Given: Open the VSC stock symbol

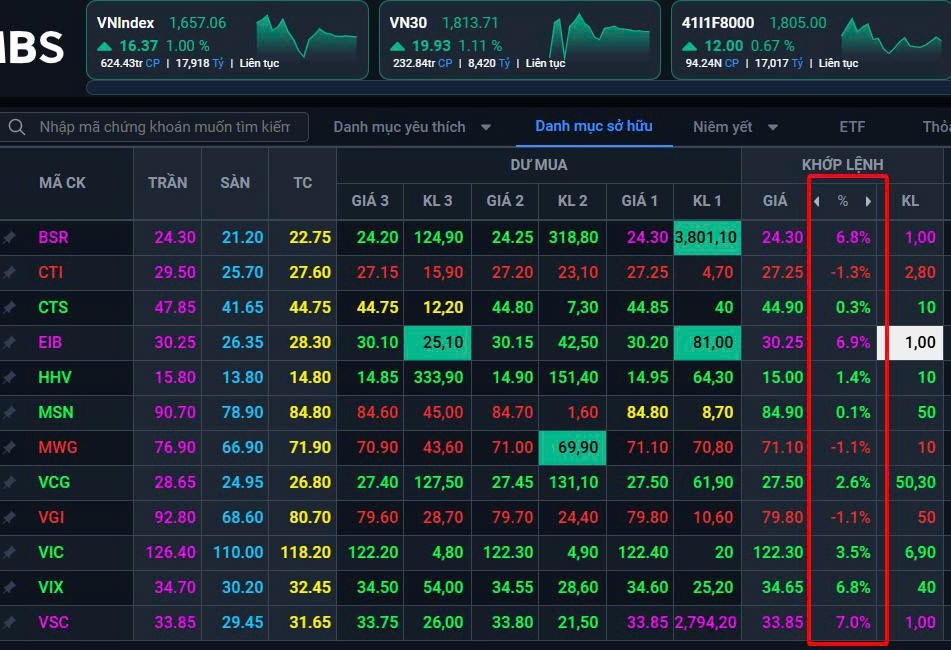Looking at the screenshot, I should click(x=53, y=622).
